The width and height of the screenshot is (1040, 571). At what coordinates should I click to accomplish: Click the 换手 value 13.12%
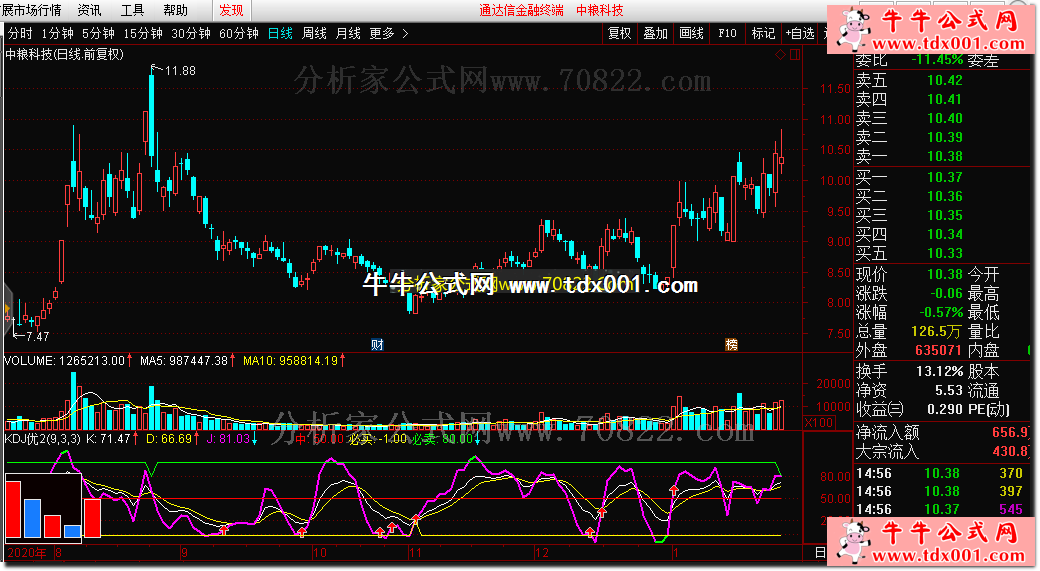click(940, 371)
